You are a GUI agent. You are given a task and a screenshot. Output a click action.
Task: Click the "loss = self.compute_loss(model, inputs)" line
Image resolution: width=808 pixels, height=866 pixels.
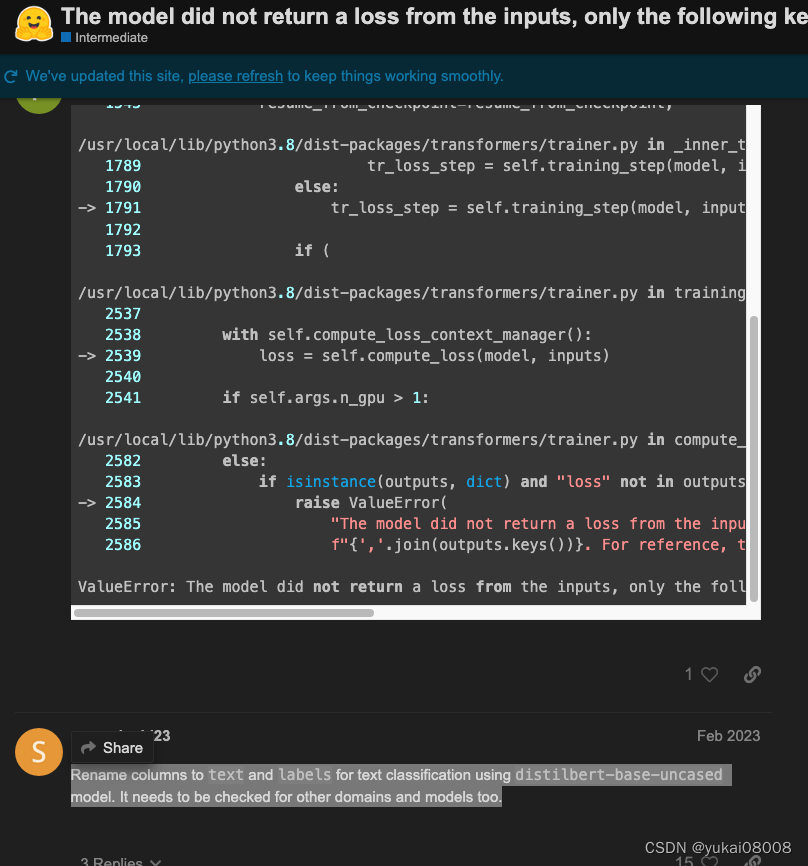coord(434,356)
